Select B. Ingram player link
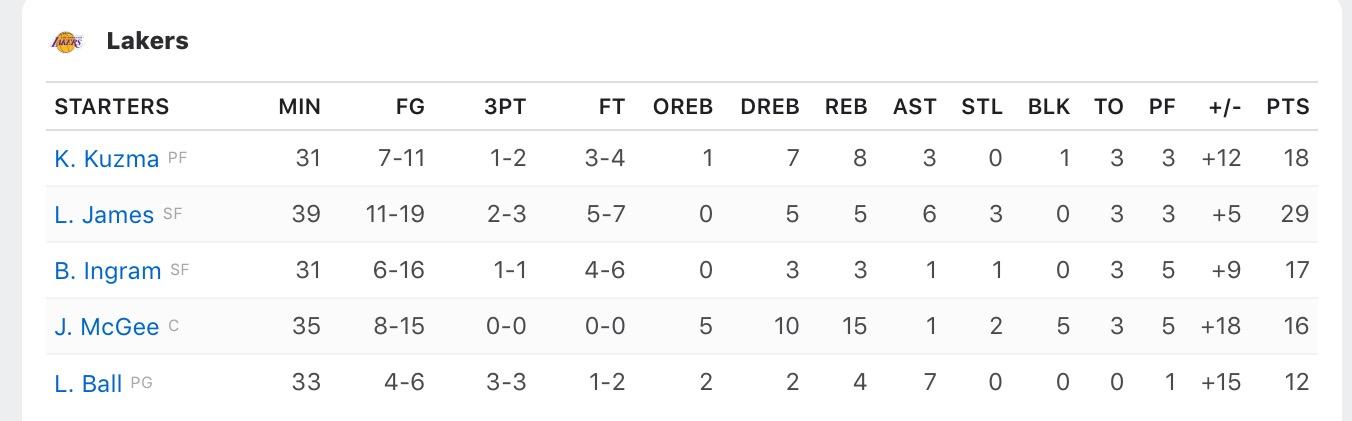This screenshot has height=421, width=1352. 107,270
